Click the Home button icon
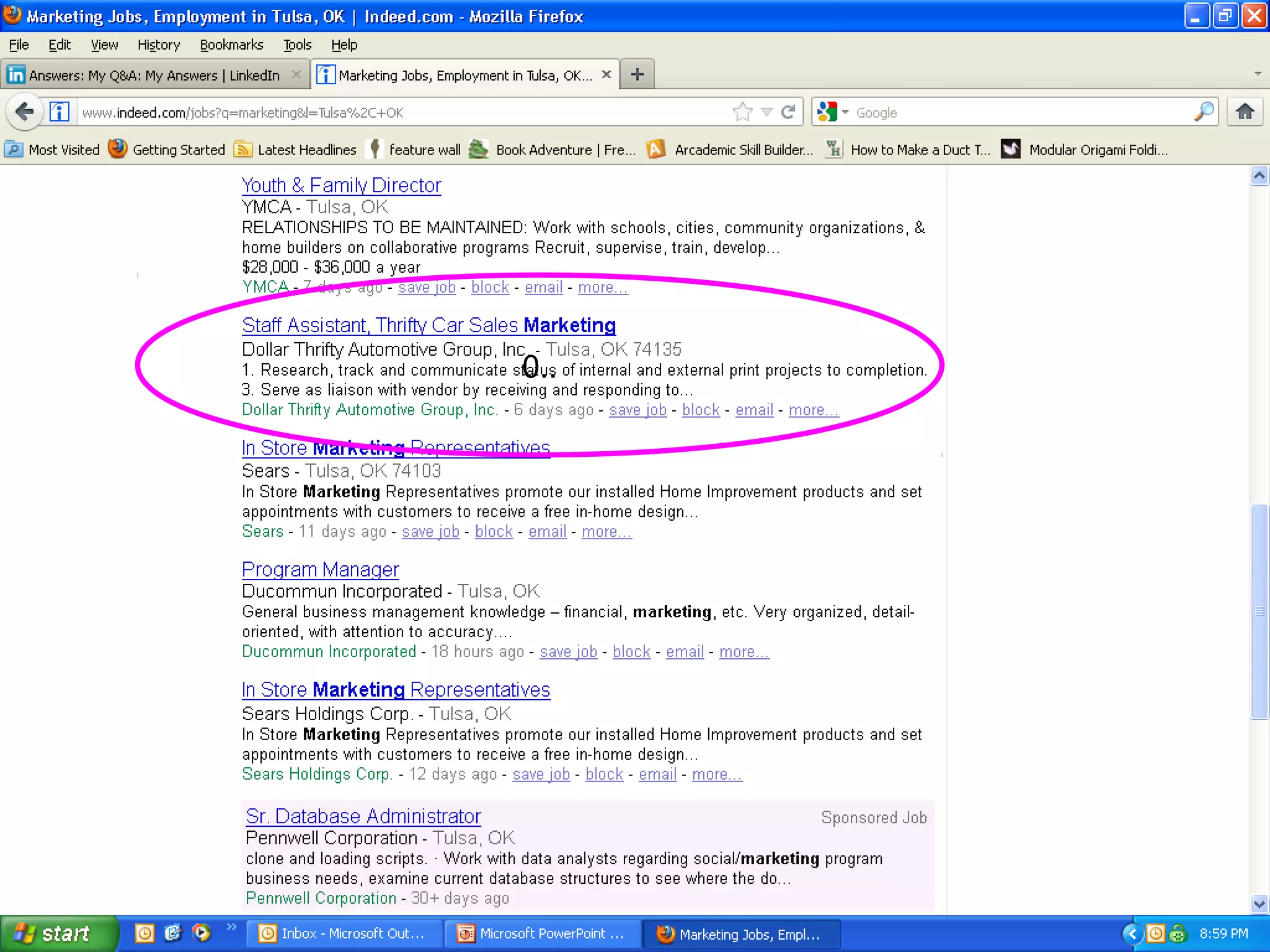This screenshot has width=1270, height=952. coord(1245,112)
